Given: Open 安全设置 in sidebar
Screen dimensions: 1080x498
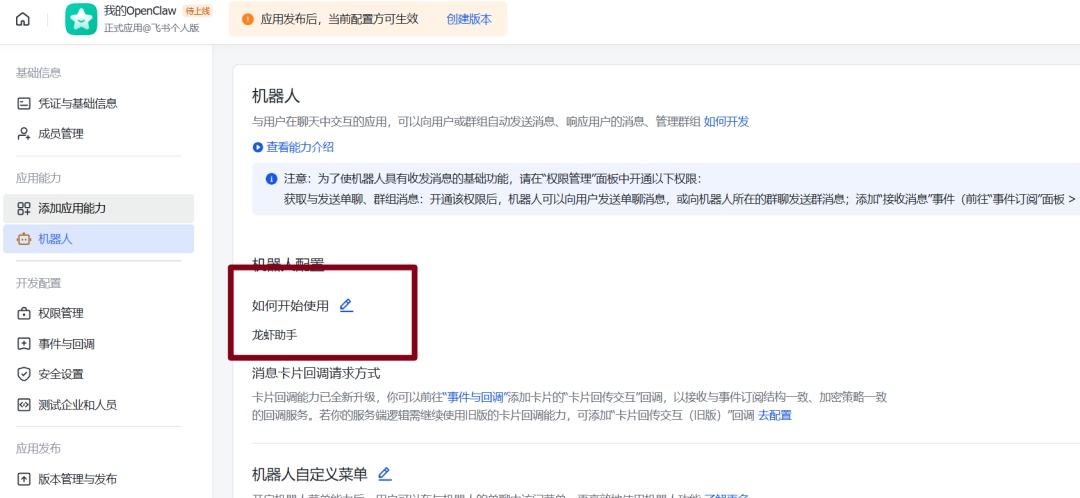Looking at the screenshot, I should 60,374.
